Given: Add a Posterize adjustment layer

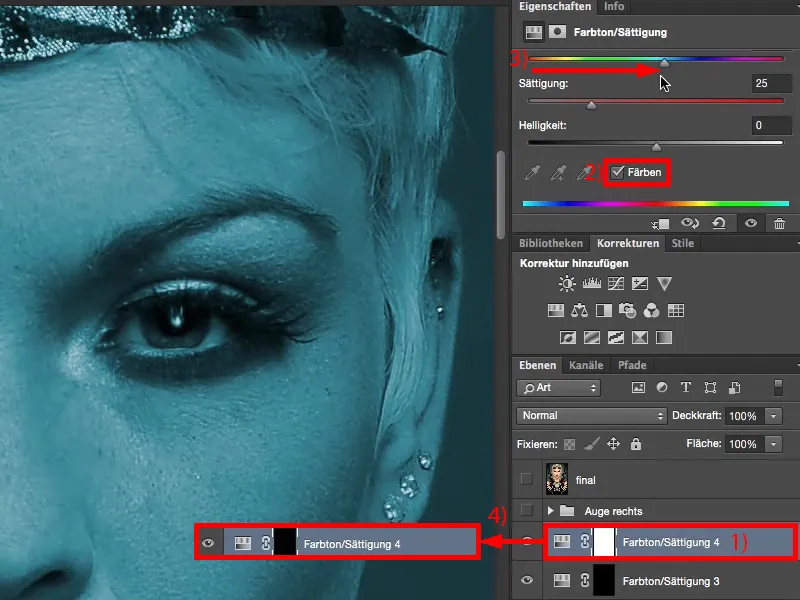Looking at the screenshot, I should (x=592, y=337).
